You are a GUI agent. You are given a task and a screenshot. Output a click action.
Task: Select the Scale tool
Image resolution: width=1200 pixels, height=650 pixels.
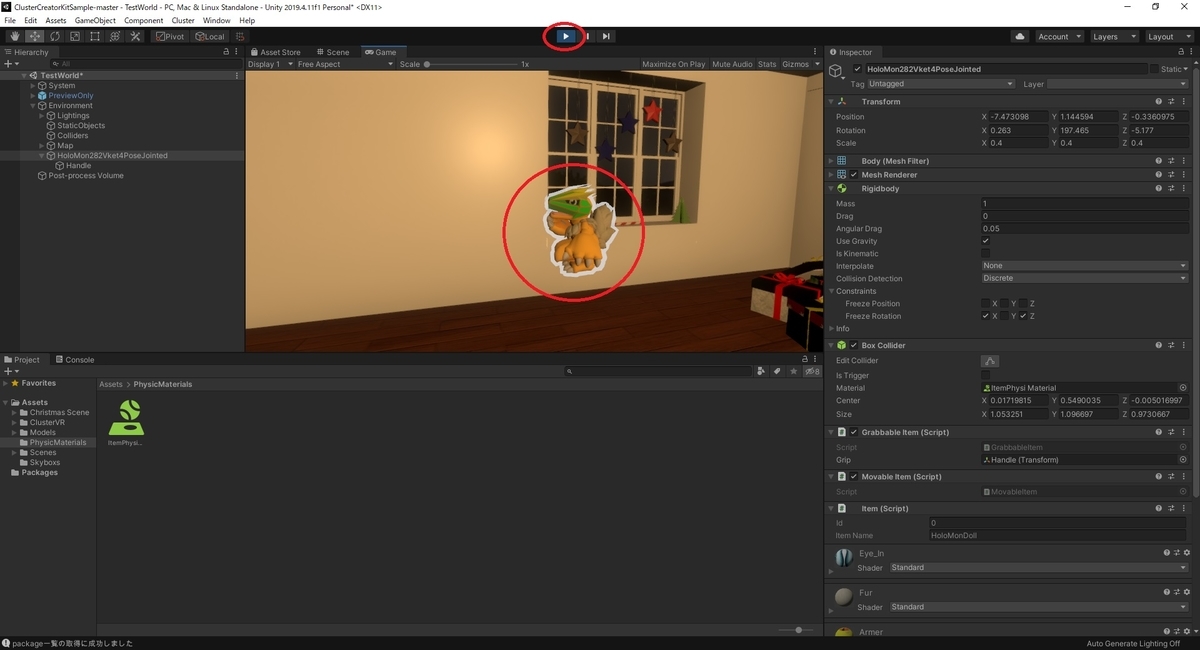click(75, 37)
